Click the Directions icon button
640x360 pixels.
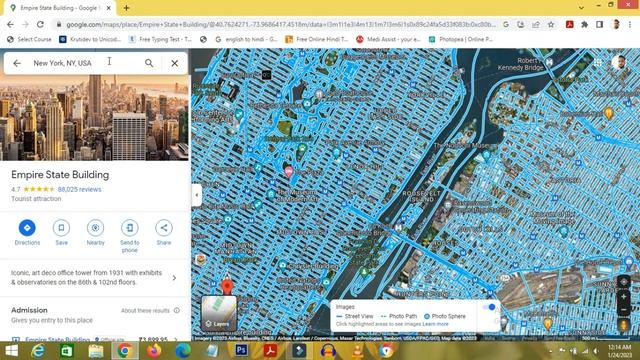(x=27, y=228)
